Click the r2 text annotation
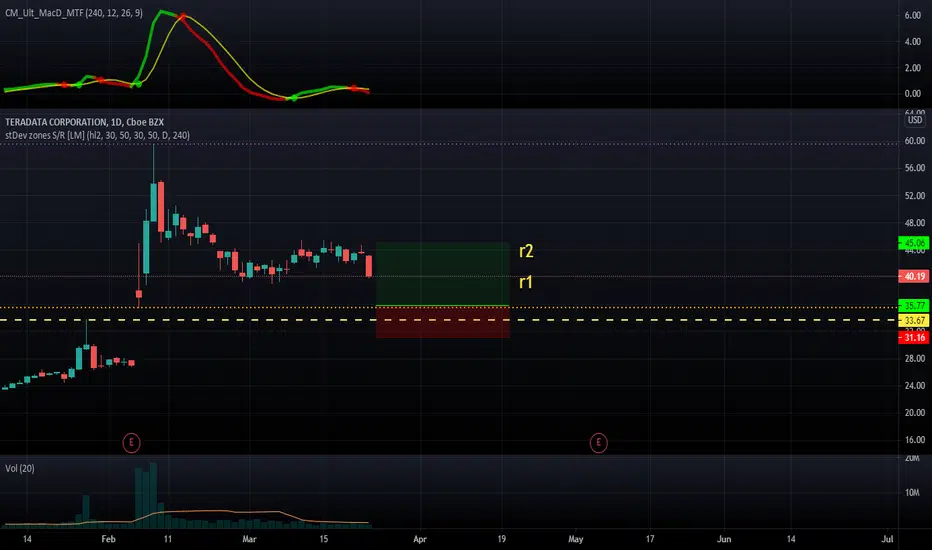Viewport: 932px width, 550px height. point(526,251)
